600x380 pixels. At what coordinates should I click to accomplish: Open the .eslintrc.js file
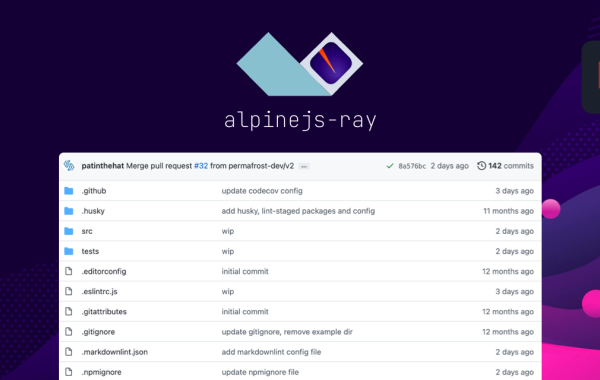[99, 291]
